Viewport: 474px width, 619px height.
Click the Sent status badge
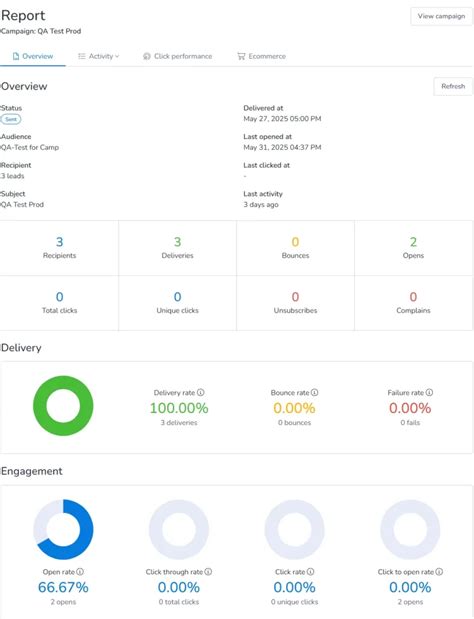11,119
